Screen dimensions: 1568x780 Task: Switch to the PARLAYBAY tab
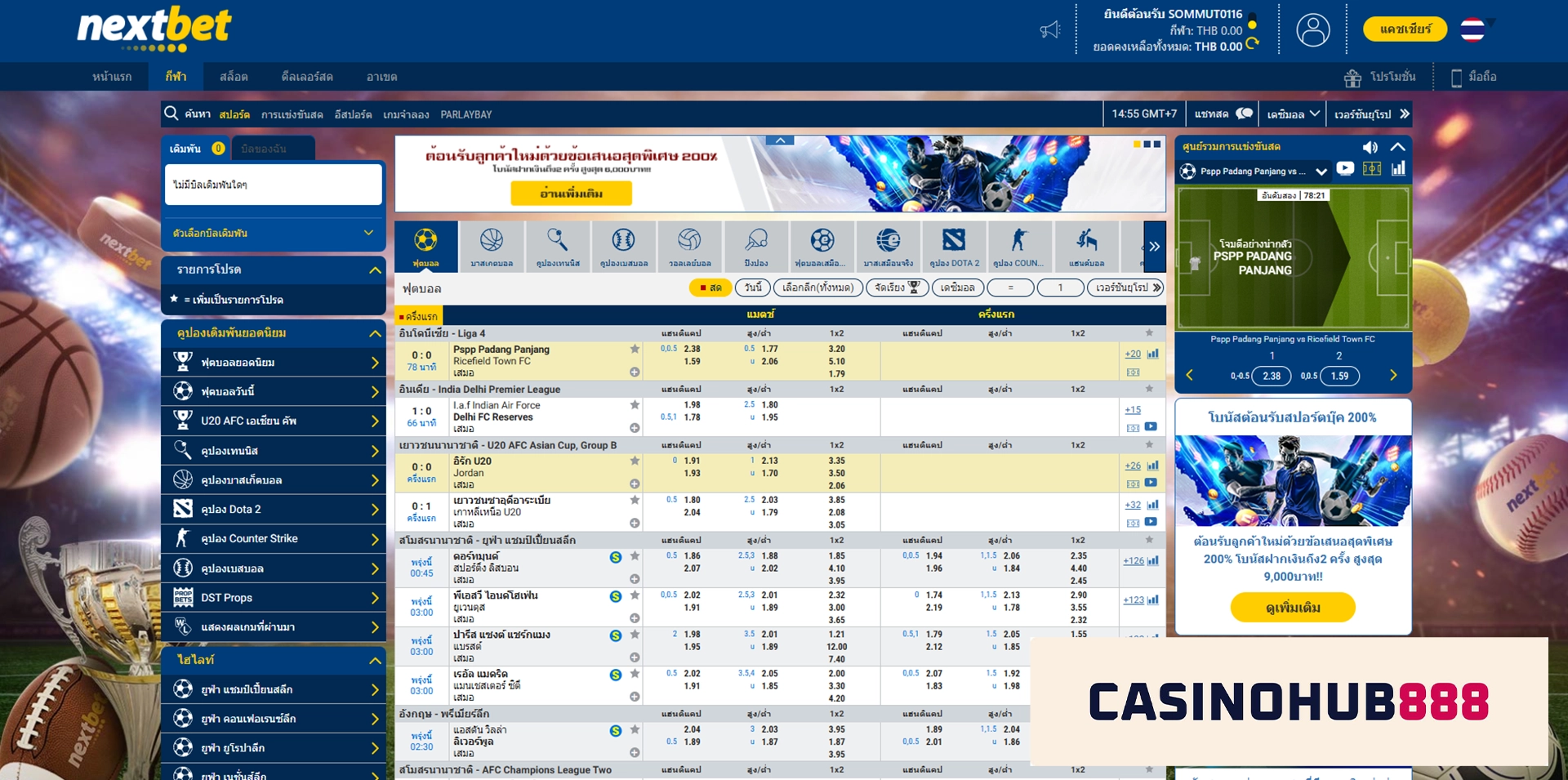(x=466, y=114)
